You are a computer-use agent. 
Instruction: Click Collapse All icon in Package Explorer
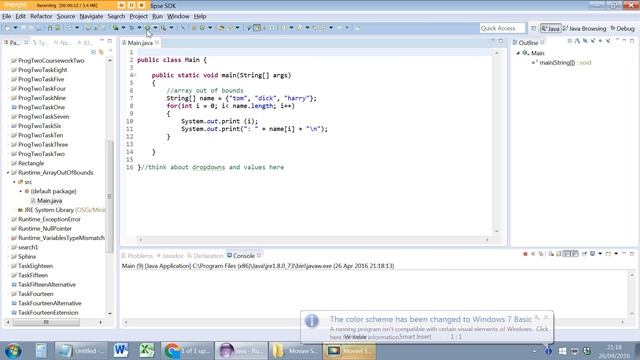tap(93, 52)
